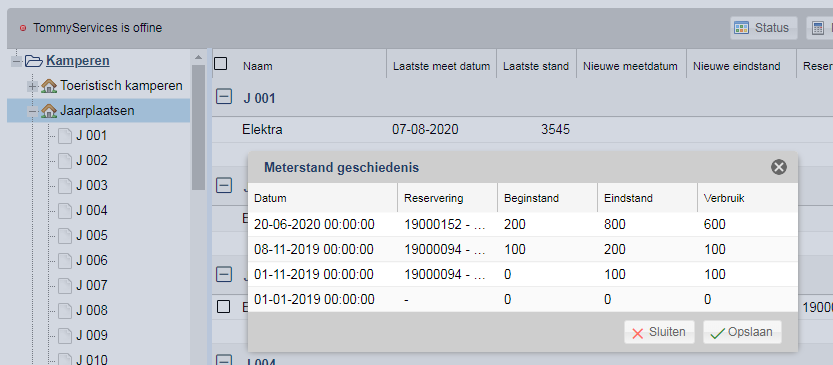833x365 pixels.
Task: Sort by the Naam column header
Action: coord(258,66)
